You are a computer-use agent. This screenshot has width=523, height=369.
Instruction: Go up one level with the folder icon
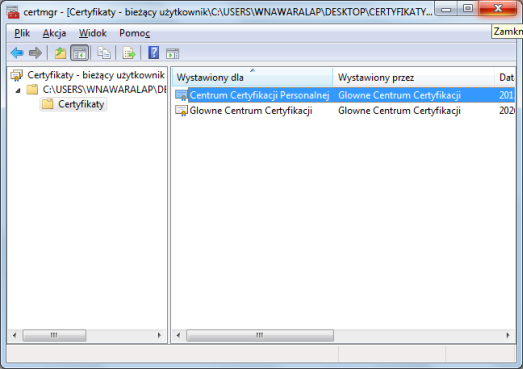pos(60,53)
